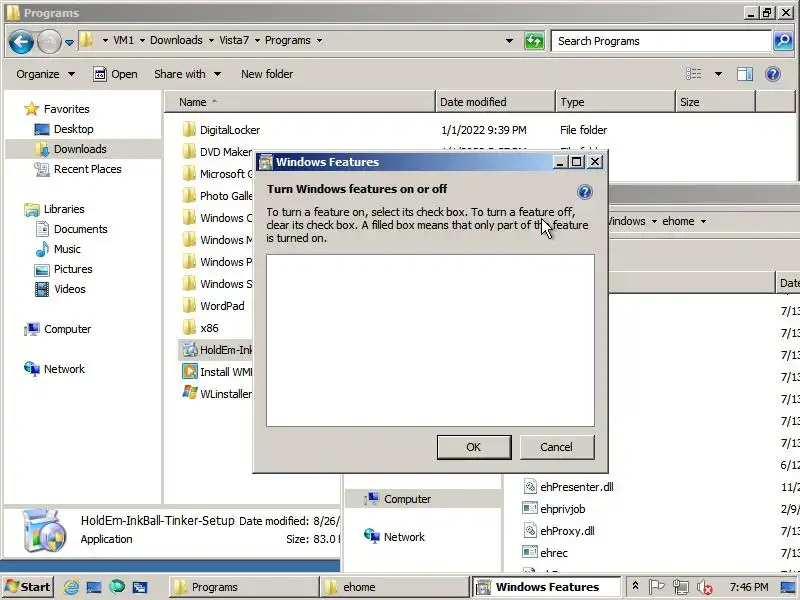Sort by the Type column header
Image resolution: width=800 pixels, height=600 pixels.
[615, 102]
